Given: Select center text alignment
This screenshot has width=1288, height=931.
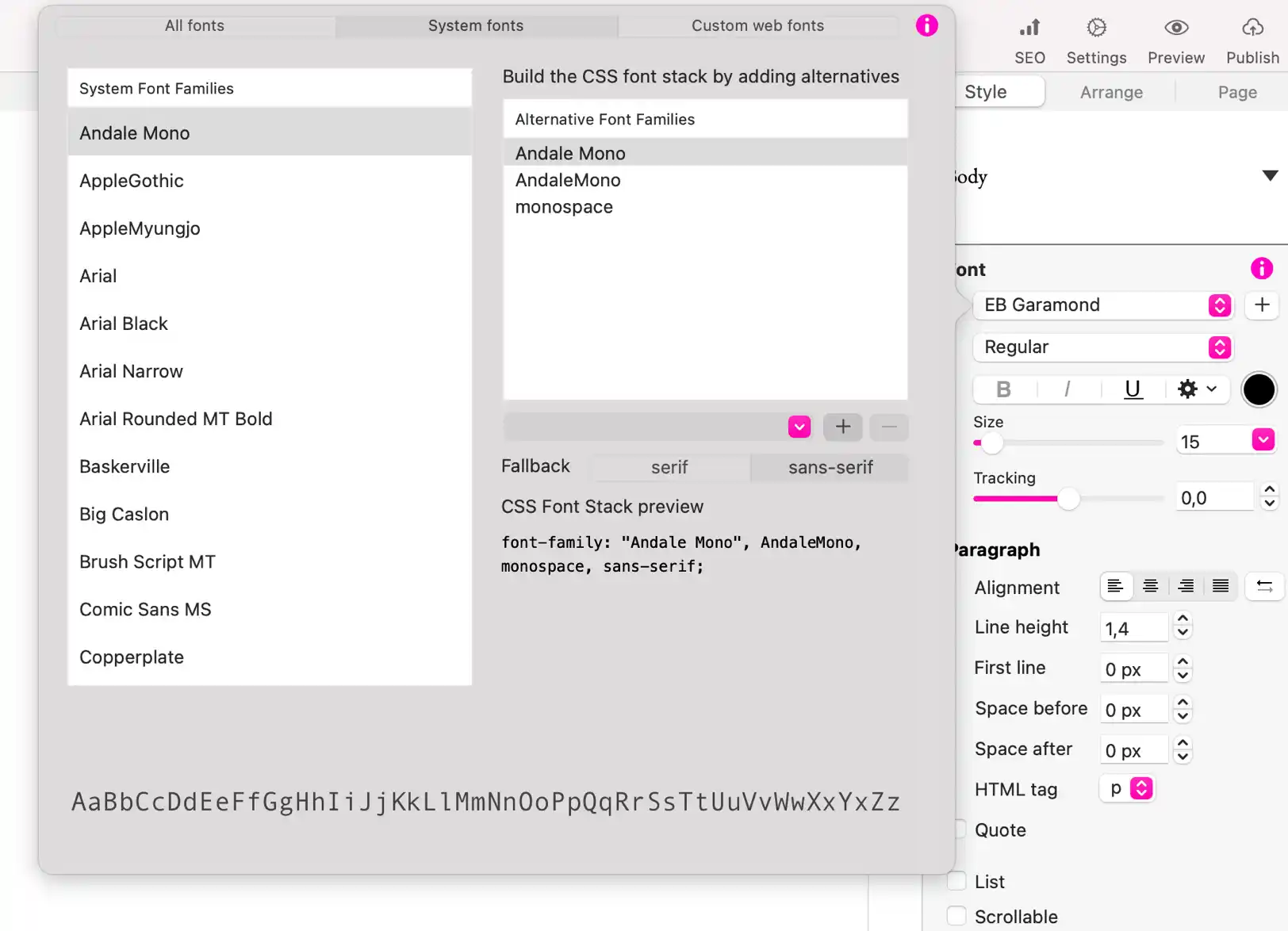Looking at the screenshot, I should (x=1150, y=587).
